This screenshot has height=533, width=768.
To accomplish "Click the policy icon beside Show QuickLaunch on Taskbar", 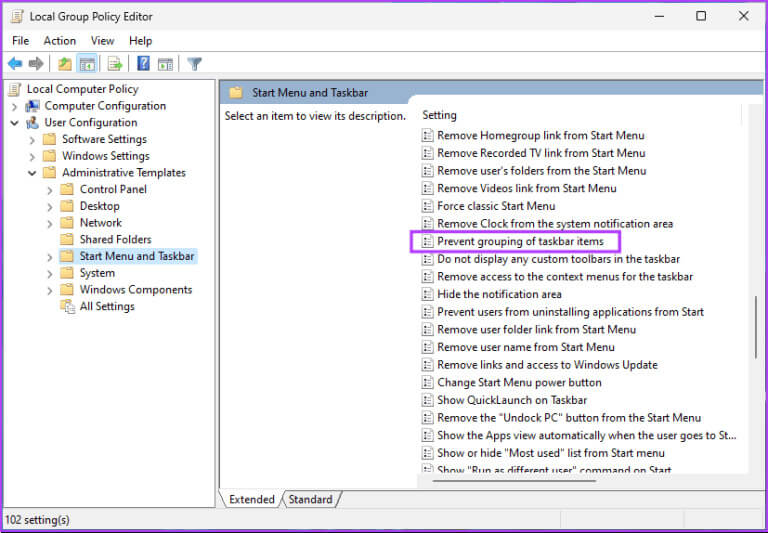I will tap(428, 400).
